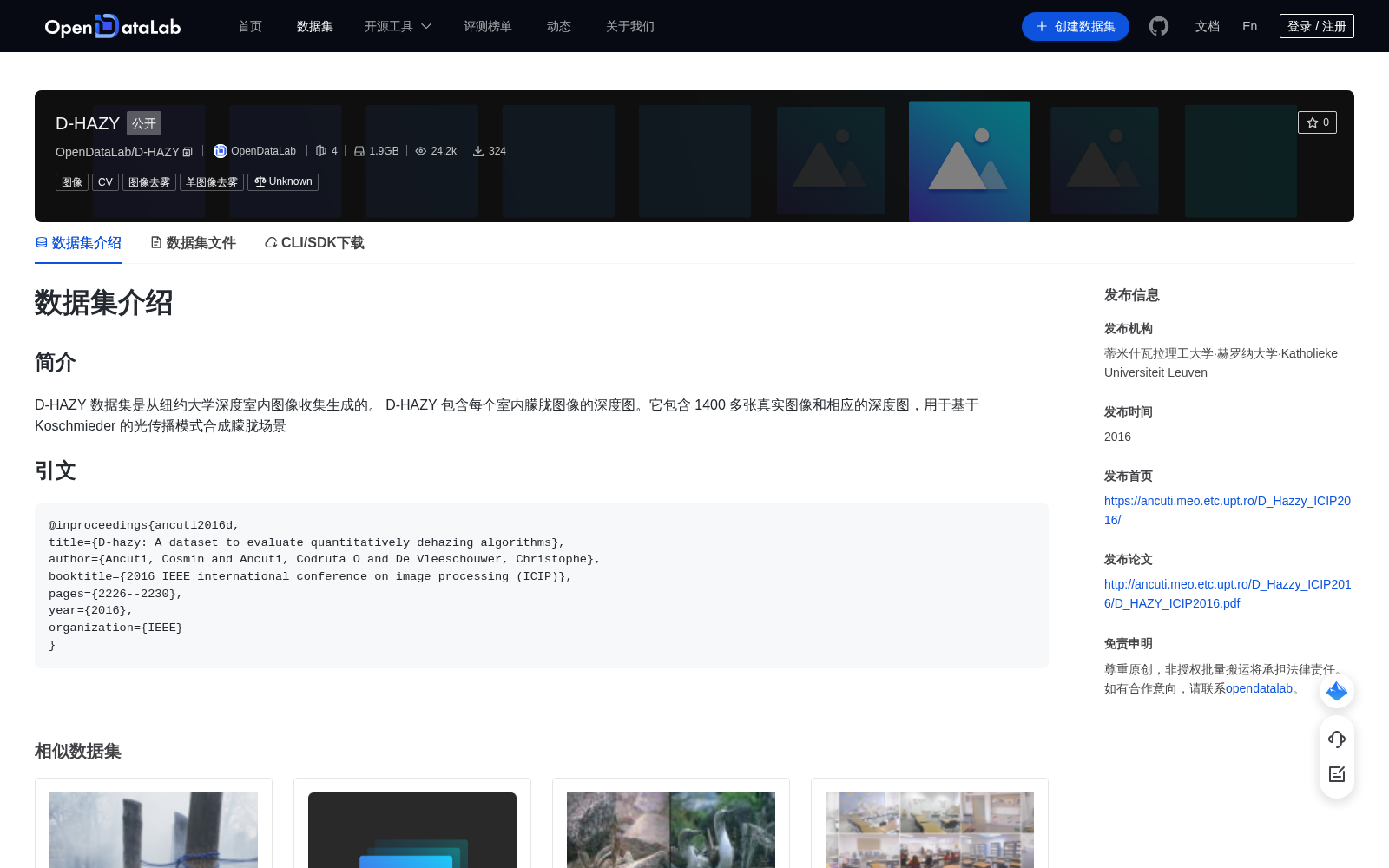Open the 文档 link in the header

pos(1208,26)
